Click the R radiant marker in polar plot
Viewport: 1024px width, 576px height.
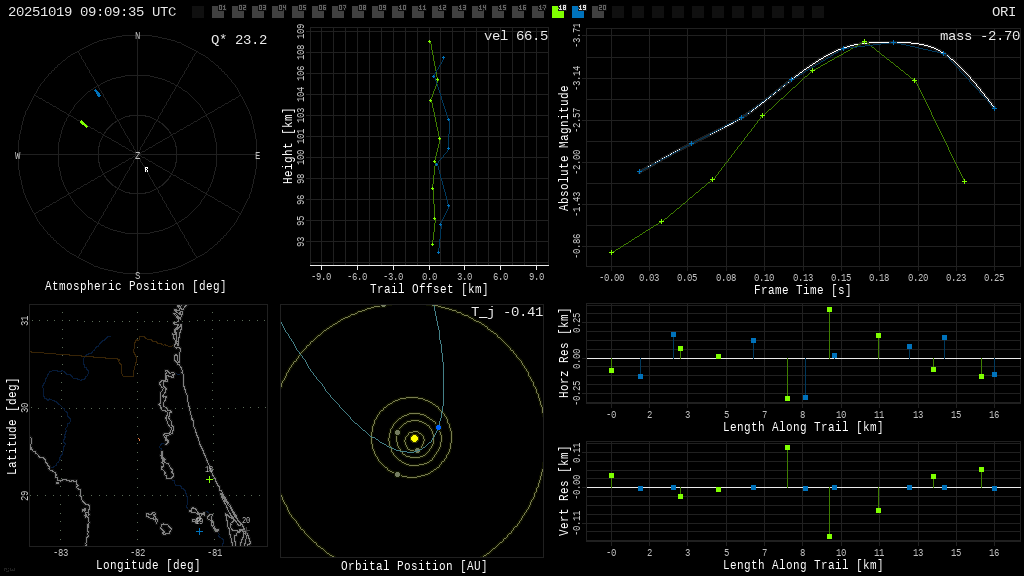[146, 170]
